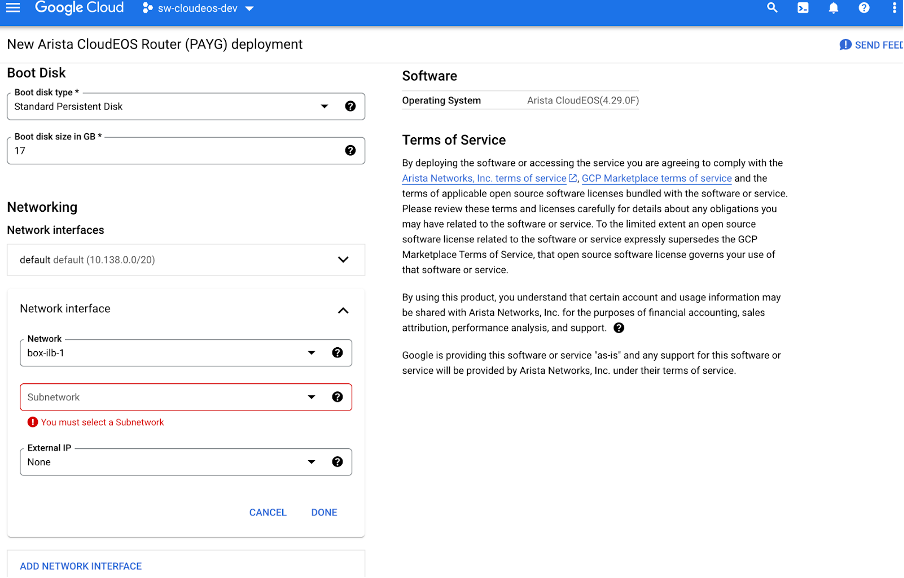The height and width of the screenshot is (578, 904).
Task: Show help for Boot disk type
Action: pos(350,106)
